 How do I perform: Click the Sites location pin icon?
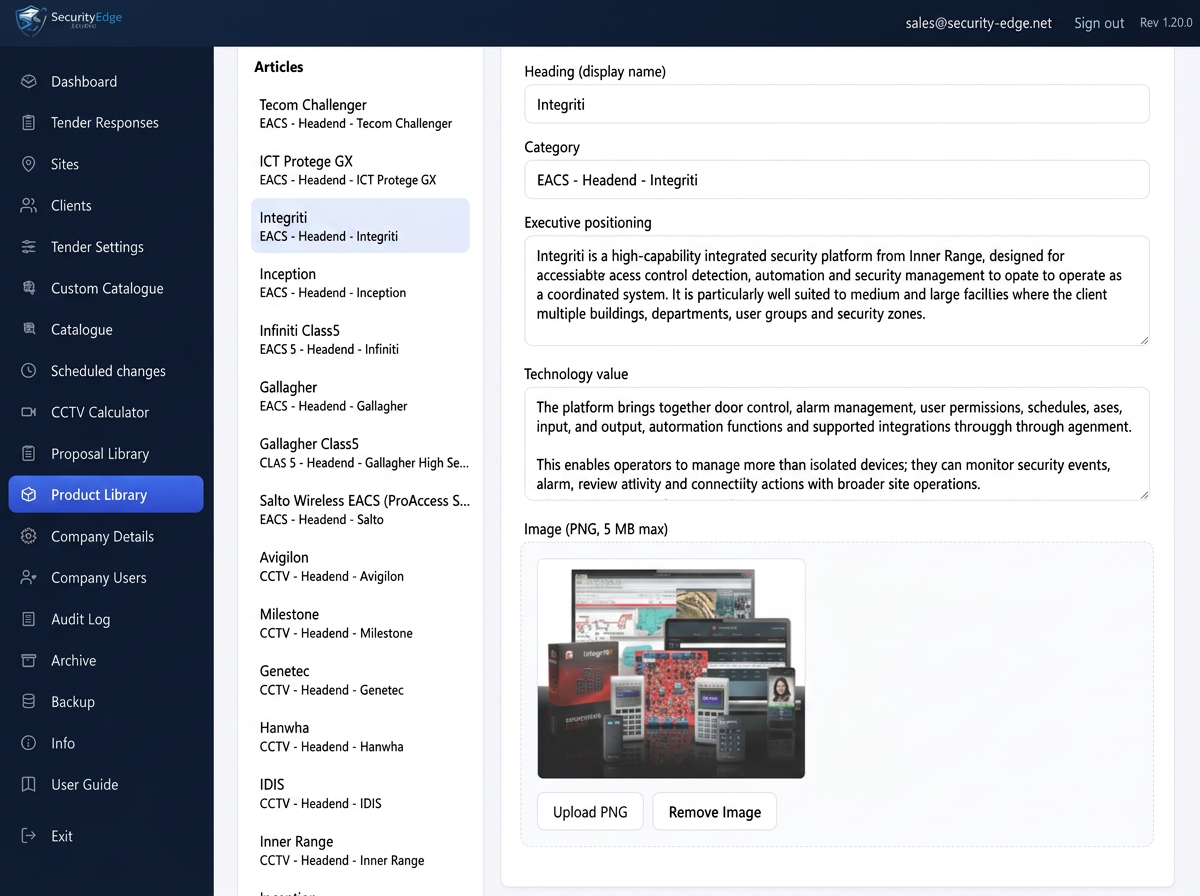click(29, 164)
